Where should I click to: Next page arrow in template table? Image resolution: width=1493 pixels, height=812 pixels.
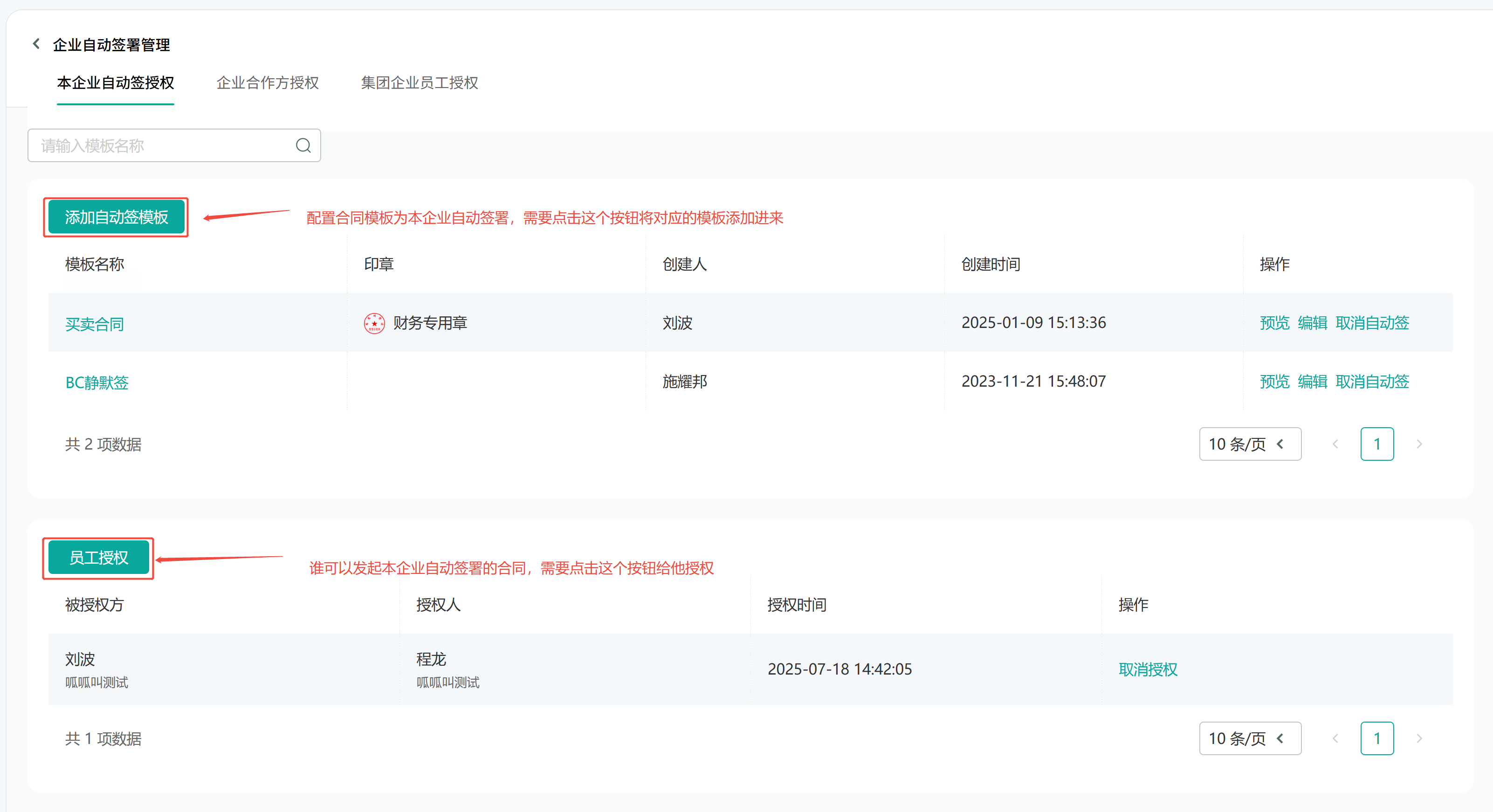pyautogui.click(x=1419, y=444)
